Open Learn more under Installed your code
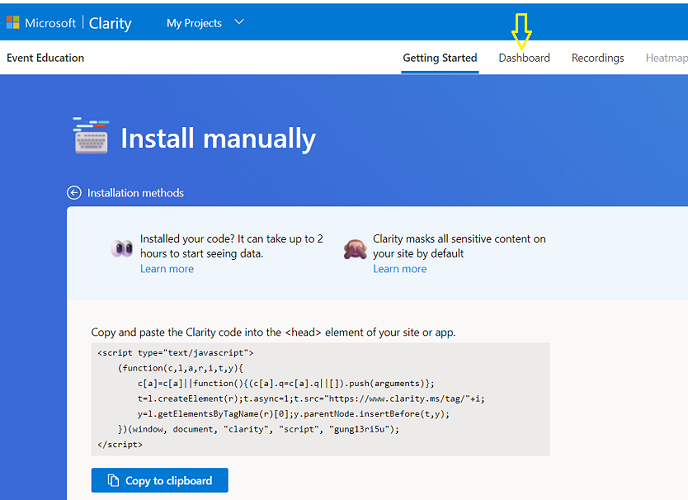Viewport: 688px width, 500px height. pos(167,269)
